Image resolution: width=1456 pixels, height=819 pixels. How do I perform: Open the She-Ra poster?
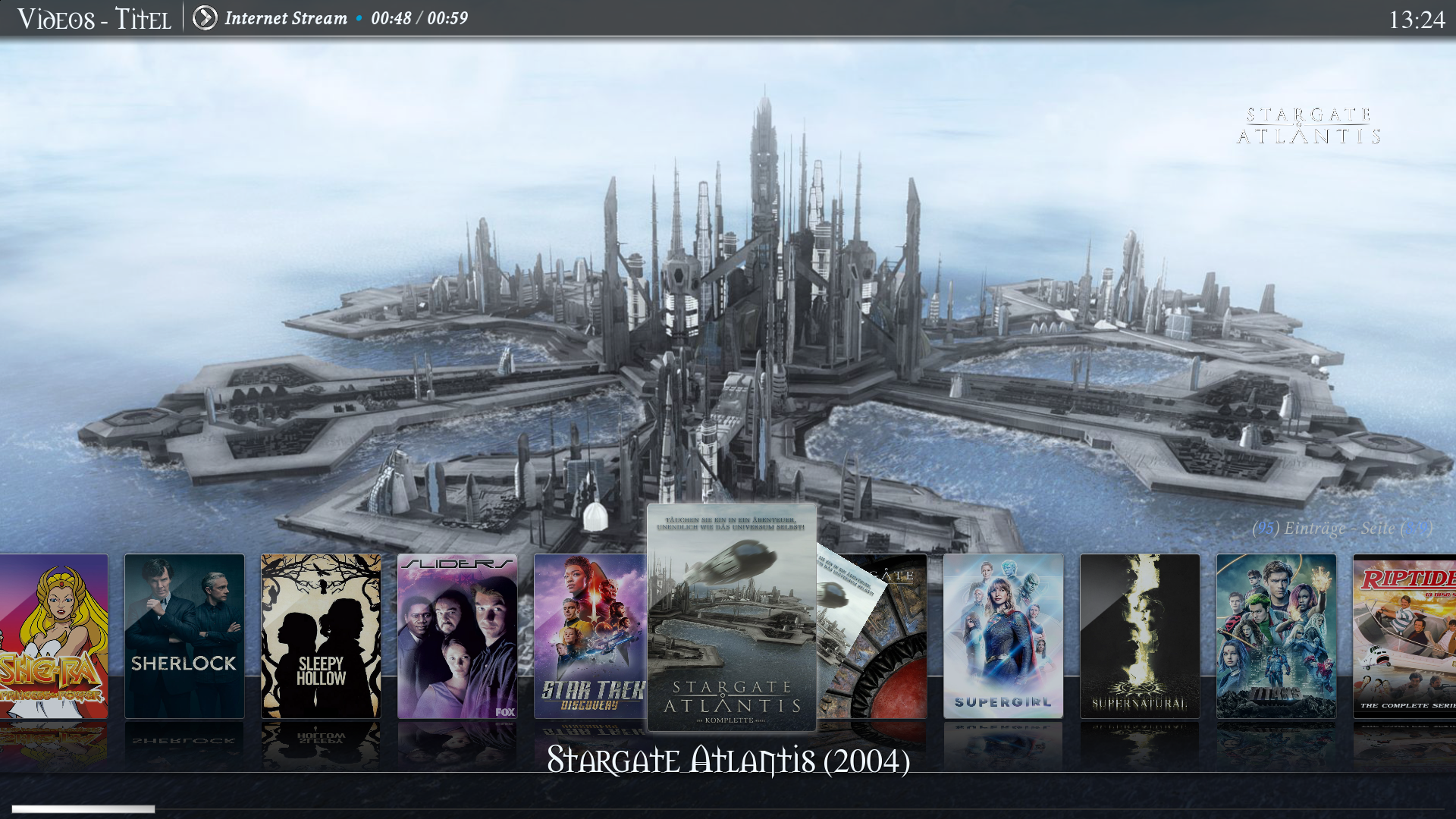tap(54, 636)
